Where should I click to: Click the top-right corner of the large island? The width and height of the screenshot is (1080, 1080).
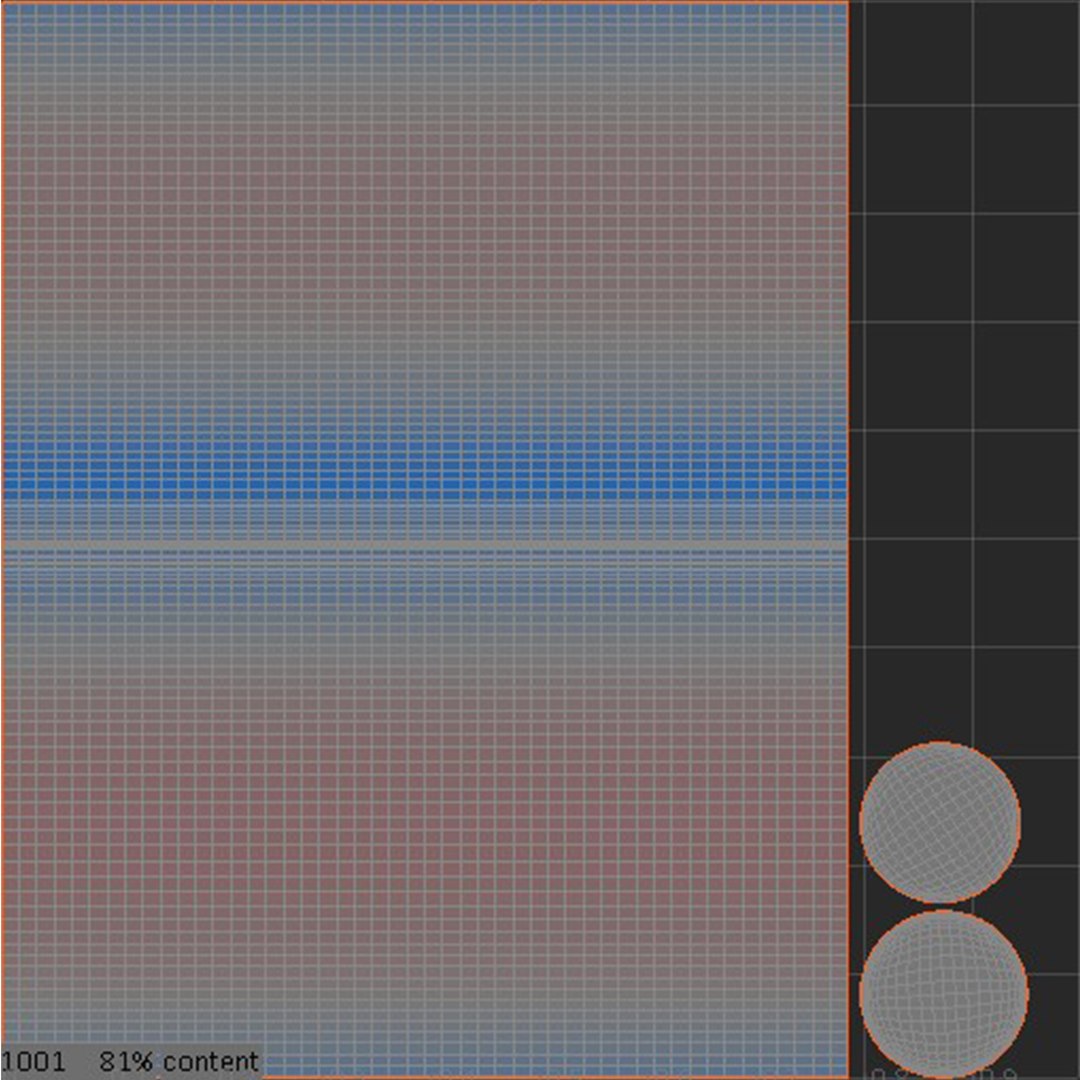[x=848, y=3]
